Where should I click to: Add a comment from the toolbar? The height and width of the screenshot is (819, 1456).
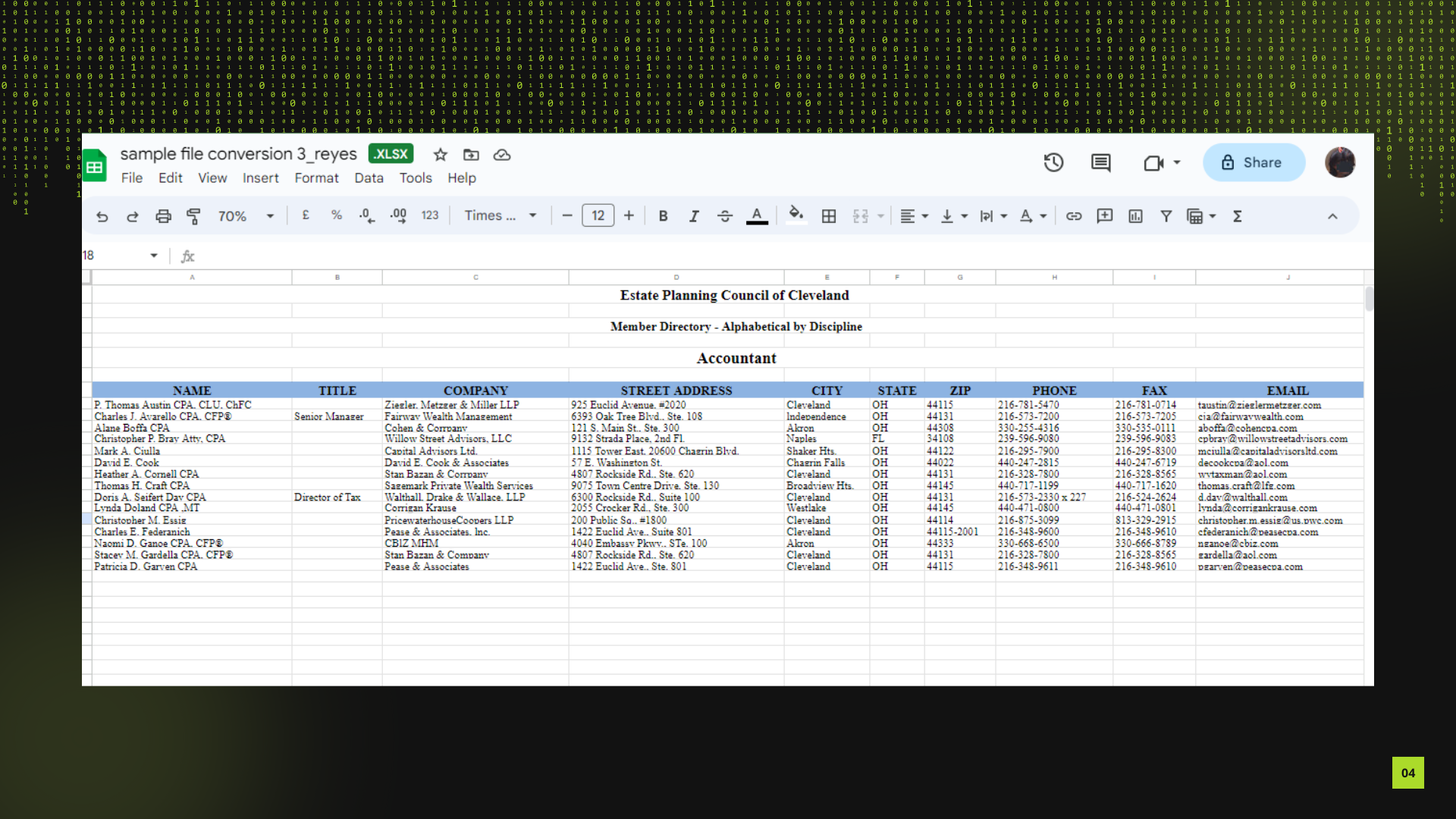tap(1105, 216)
